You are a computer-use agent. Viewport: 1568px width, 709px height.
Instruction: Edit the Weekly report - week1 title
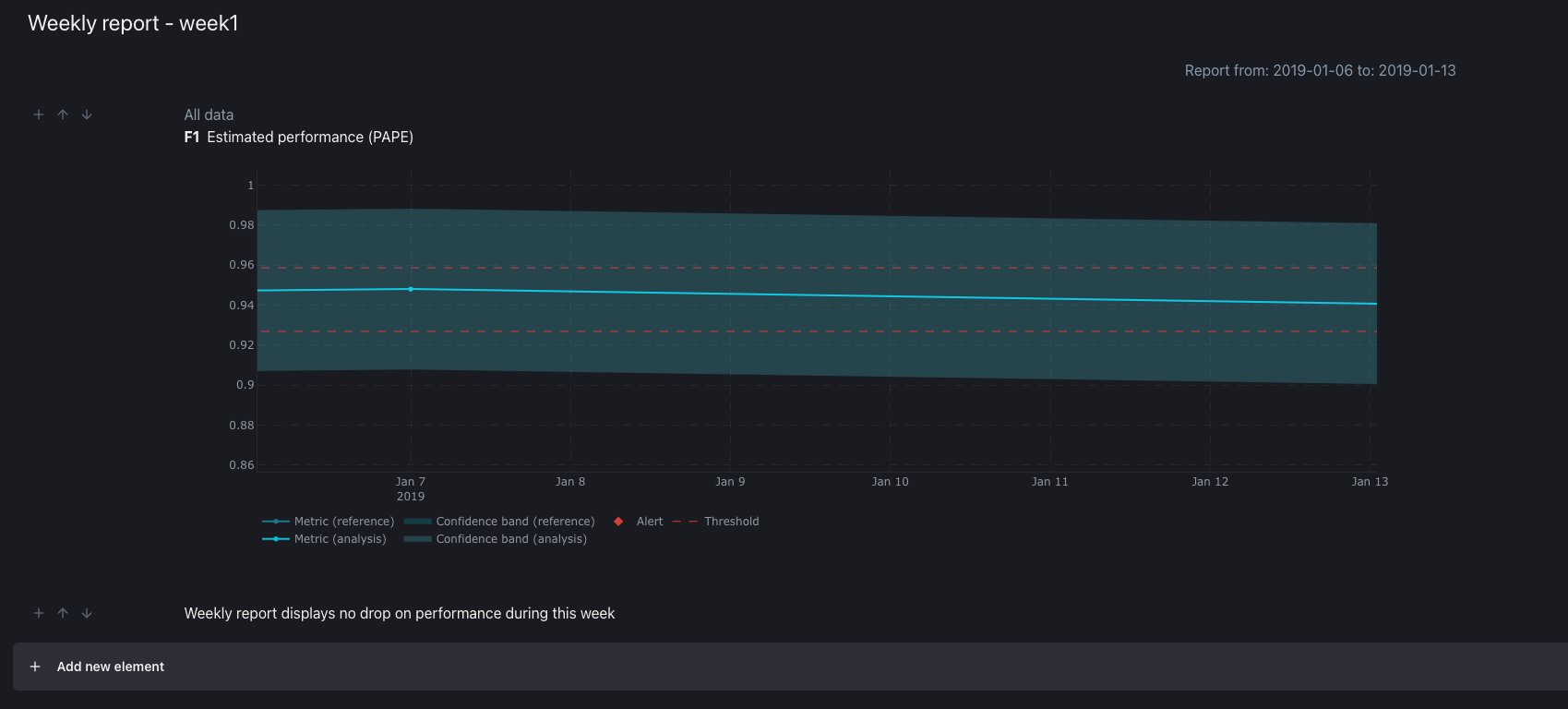(133, 24)
